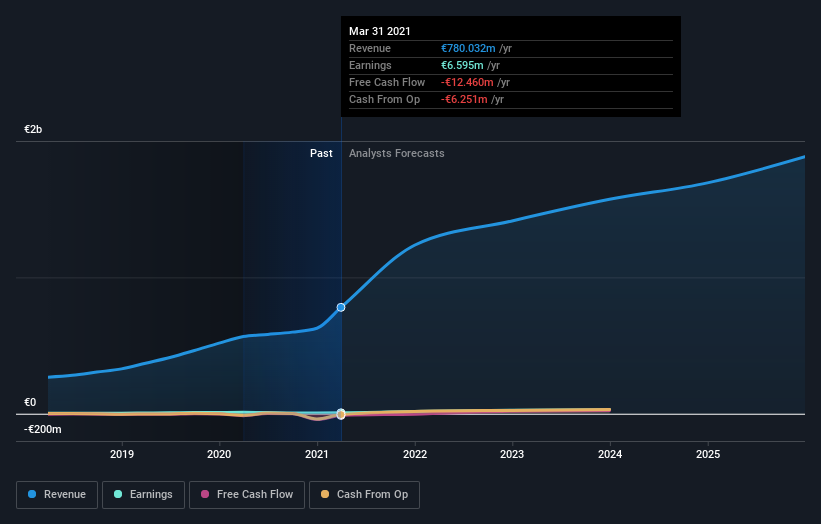The height and width of the screenshot is (524, 821).
Task: Select the 2025 x-axis label
Action: [x=708, y=454]
